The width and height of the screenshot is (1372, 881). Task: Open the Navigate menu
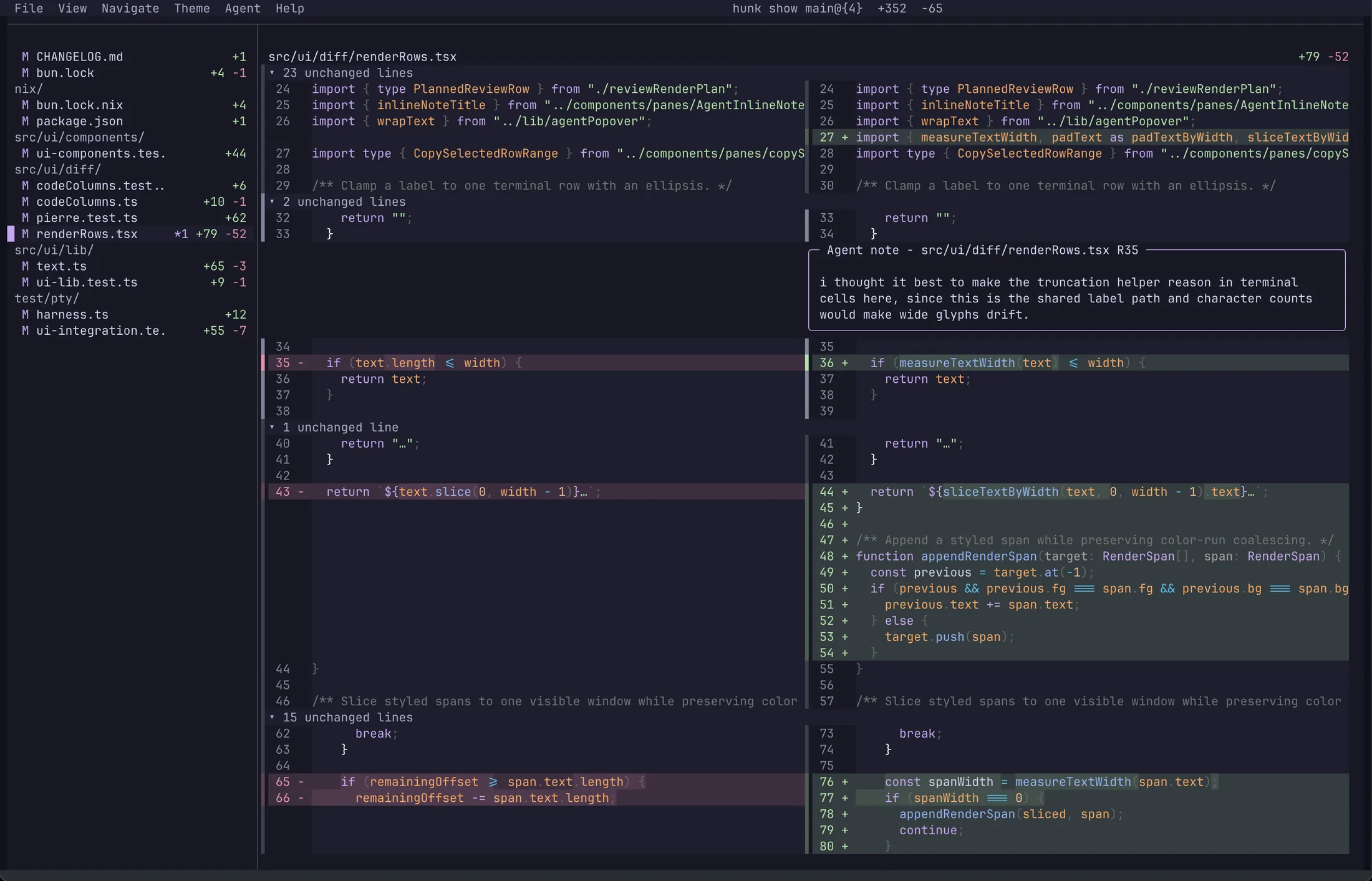point(130,8)
